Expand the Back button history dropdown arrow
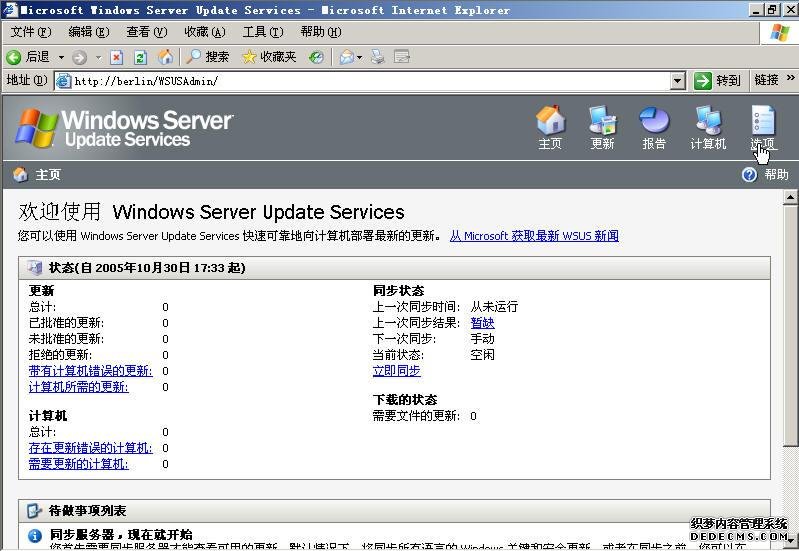The image size is (799, 551). 61,57
